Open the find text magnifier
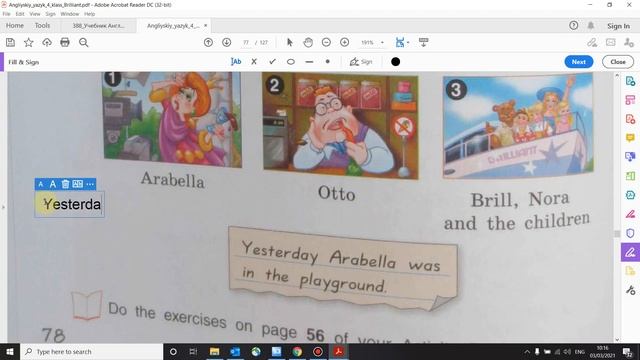Image resolution: width=640 pixels, height=360 pixels. [84, 42]
